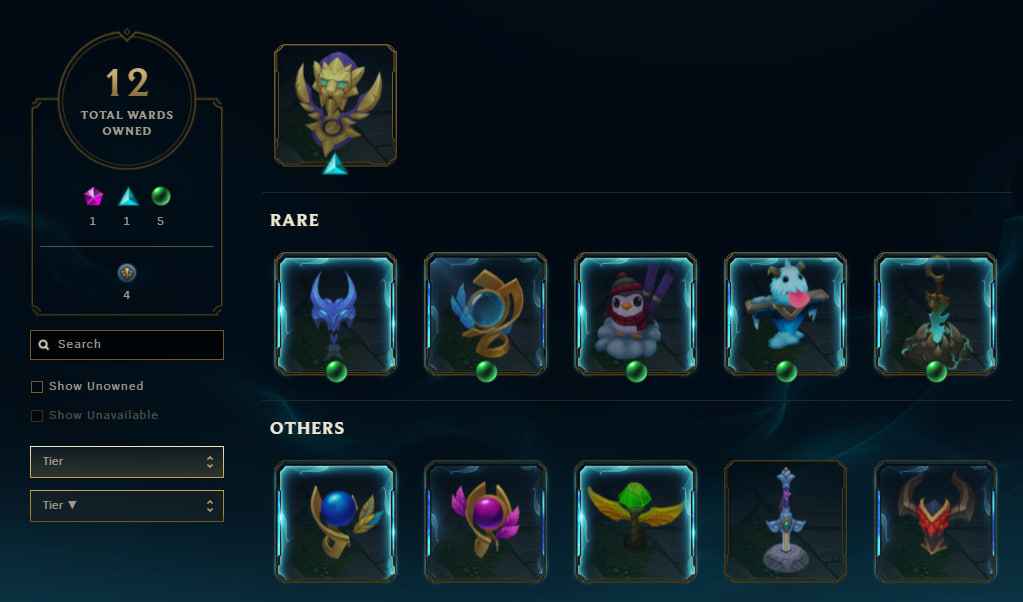Pick the penguin on cloud ward skin
The height and width of the screenshot is (602, 1023).
coord(635,314)
